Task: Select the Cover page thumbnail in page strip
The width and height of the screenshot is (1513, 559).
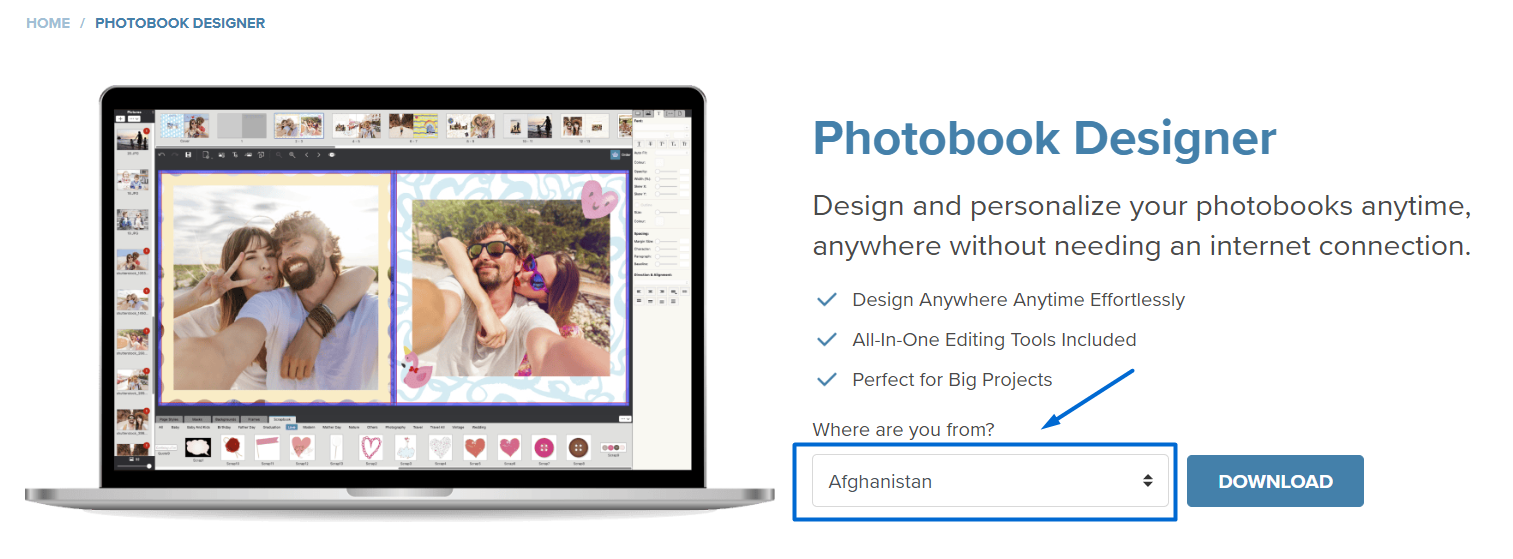Action: [184, 126]
